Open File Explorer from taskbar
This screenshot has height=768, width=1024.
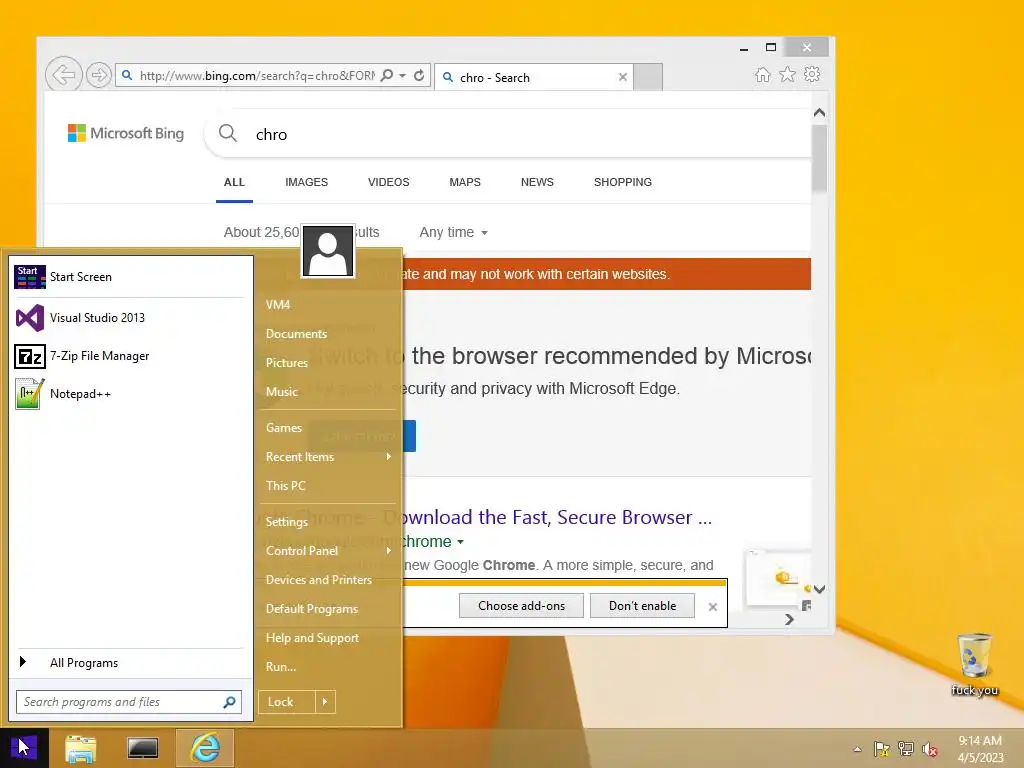pyautogui.click(x=81, y=748)
